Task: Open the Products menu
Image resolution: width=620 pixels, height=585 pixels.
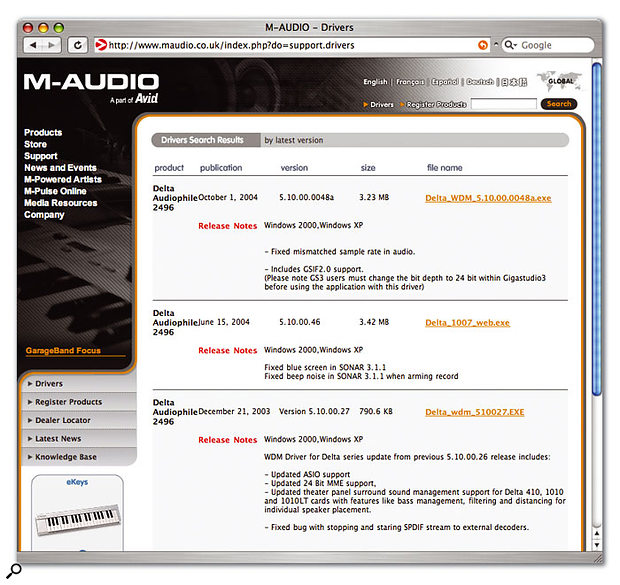Action: click(x=43, y=133)
